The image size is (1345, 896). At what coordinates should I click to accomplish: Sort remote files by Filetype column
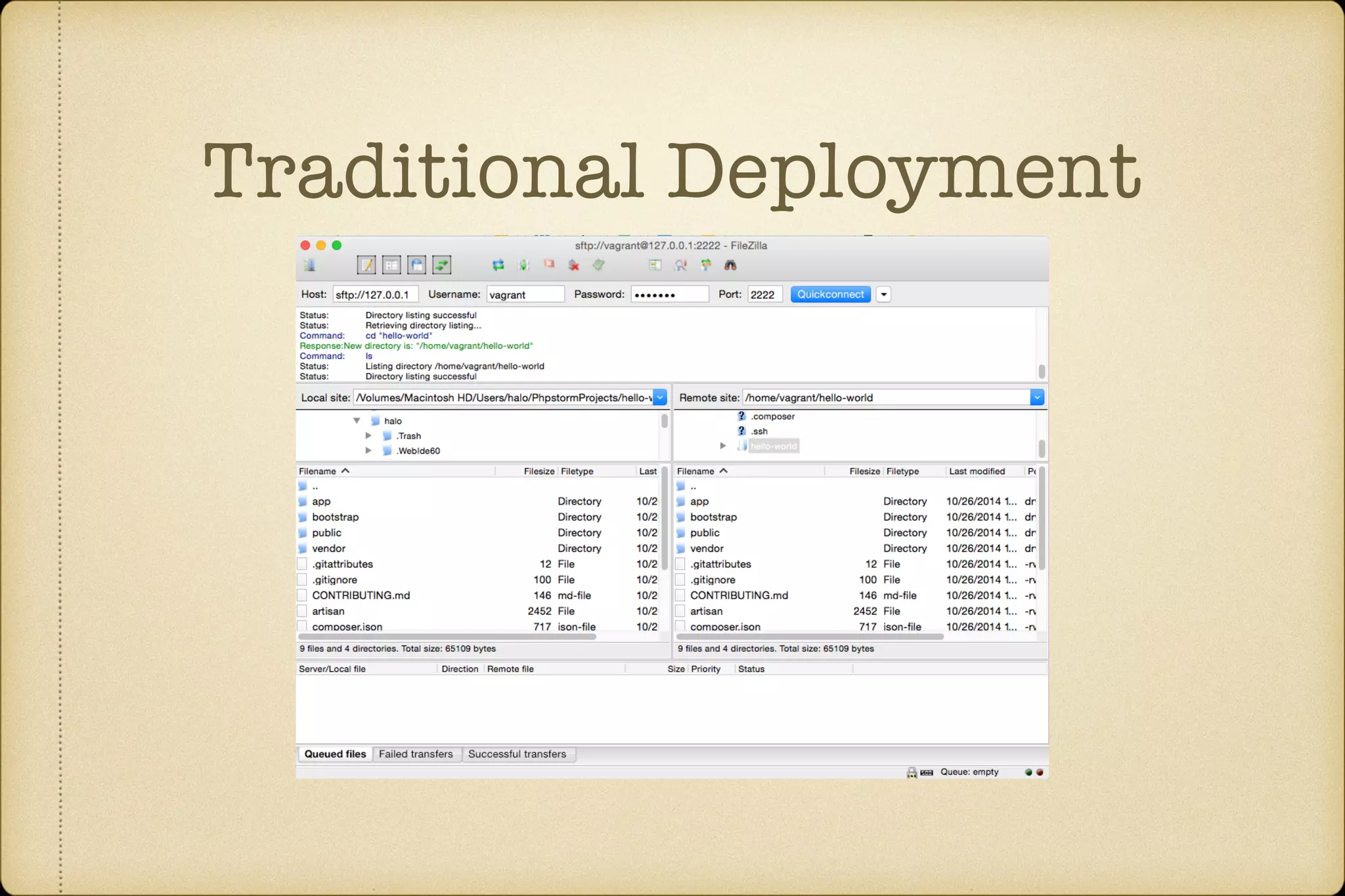(x=914, y=471)
